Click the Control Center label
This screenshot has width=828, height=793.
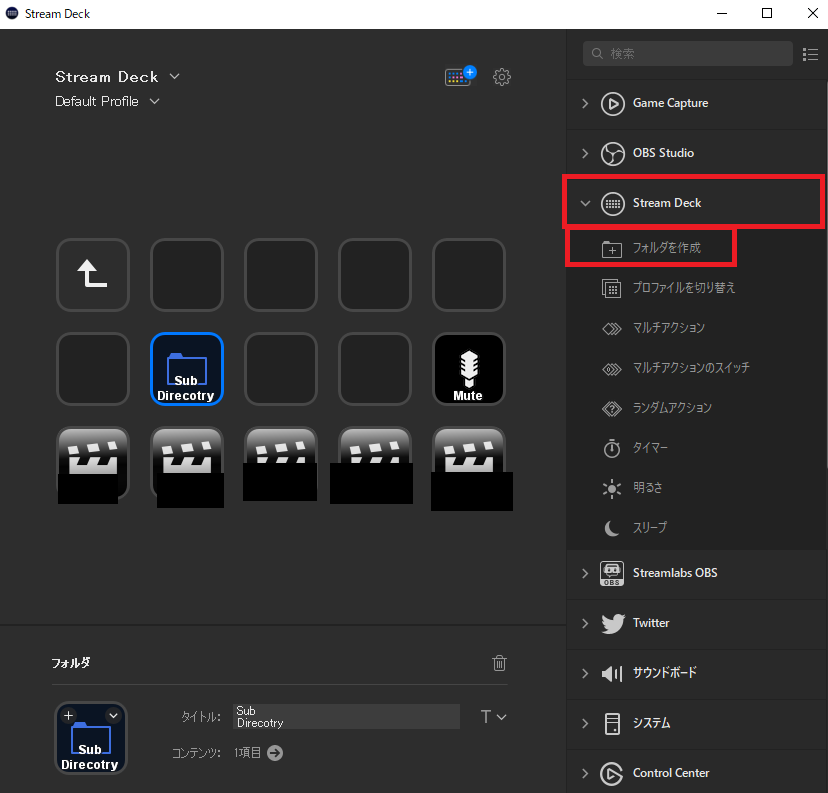(x=671, y=773)
